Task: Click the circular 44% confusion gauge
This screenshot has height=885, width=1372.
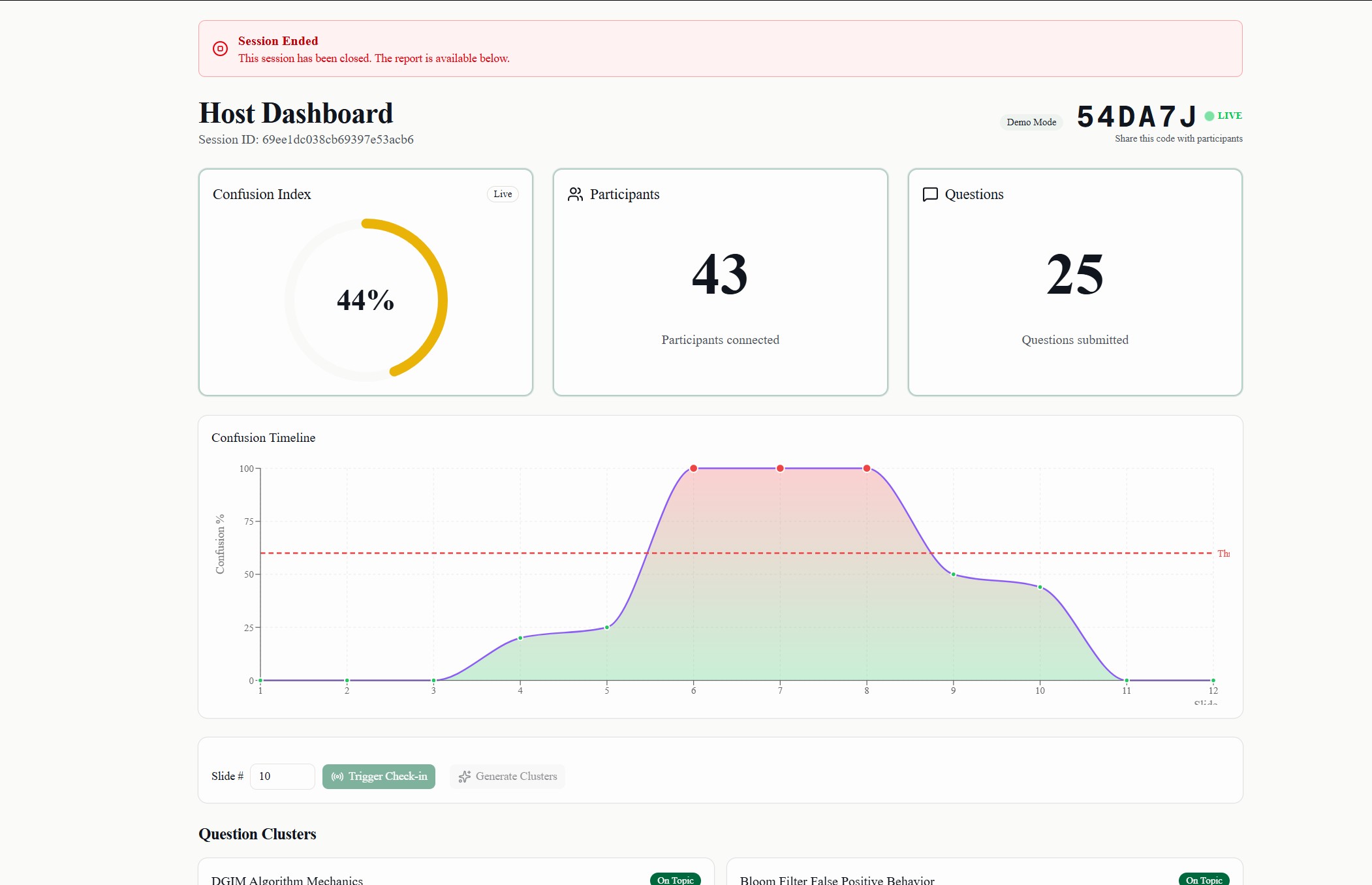Action: 366,300
